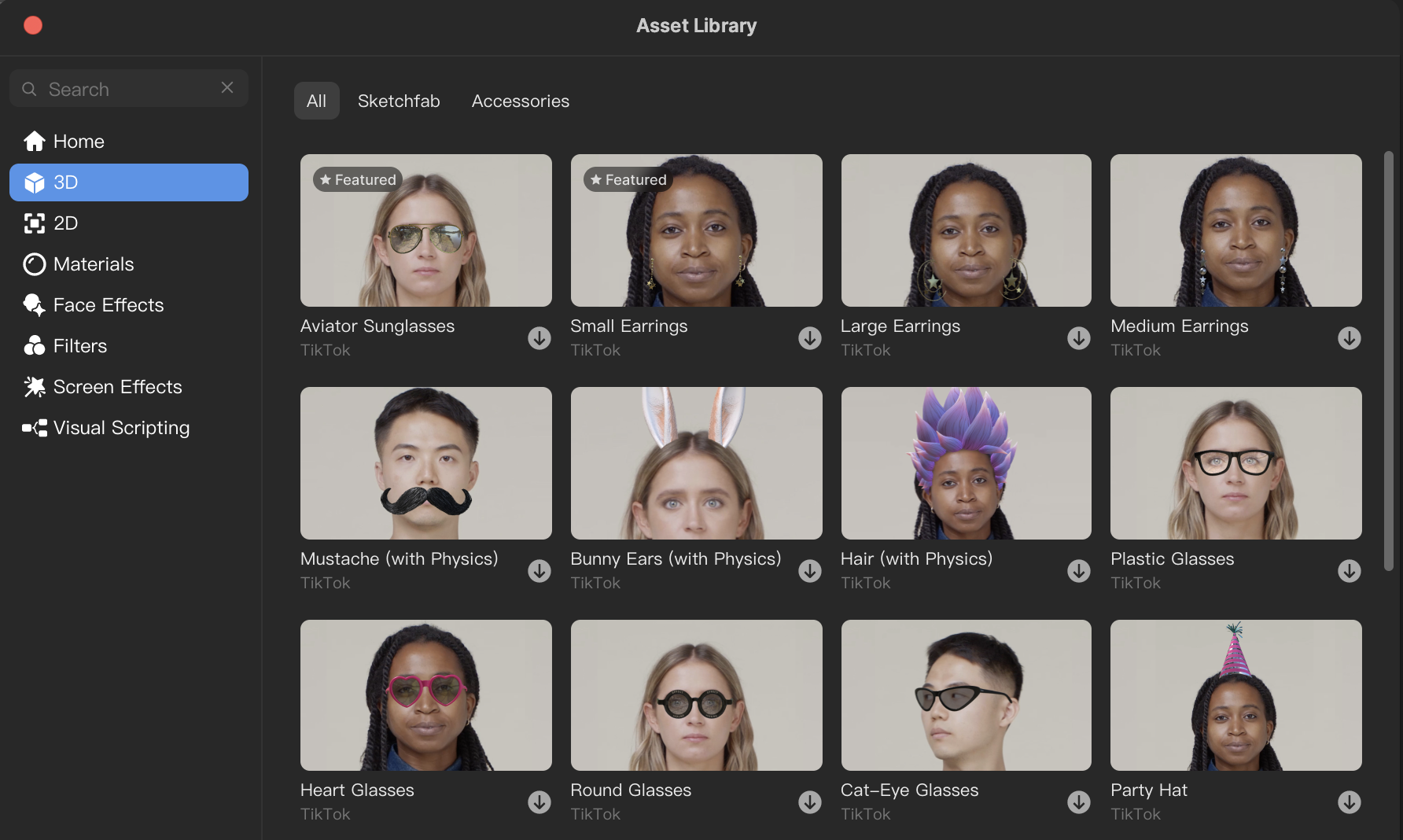The height and width of the screenshot is (840, 1403).
Task: Clear the search field with the X icon
Action: (x=227, y=87)
